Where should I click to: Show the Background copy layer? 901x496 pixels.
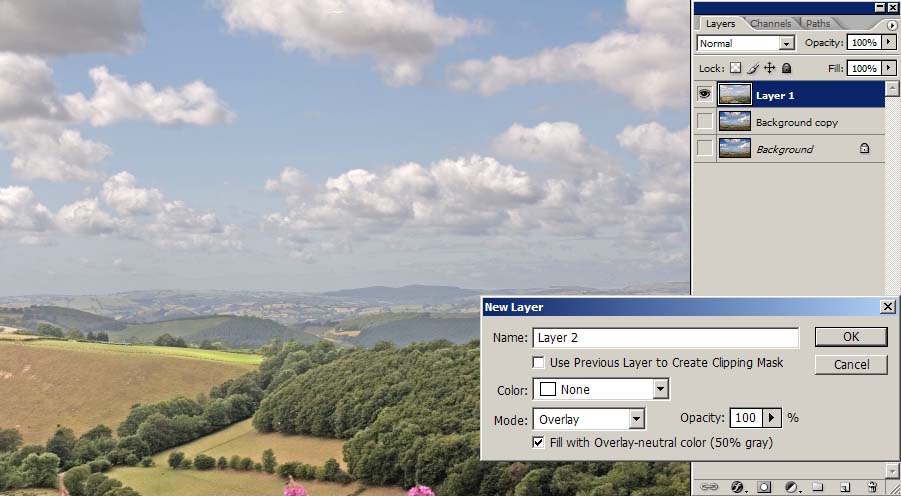tap(704, 121)
